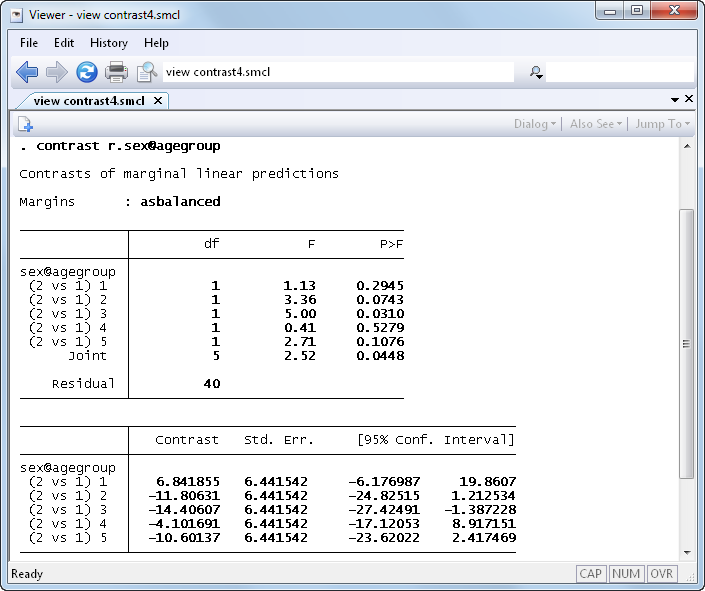Open the Jump To dropdown
This screenshot has width=705, height=591.
[x=662, y=124]
